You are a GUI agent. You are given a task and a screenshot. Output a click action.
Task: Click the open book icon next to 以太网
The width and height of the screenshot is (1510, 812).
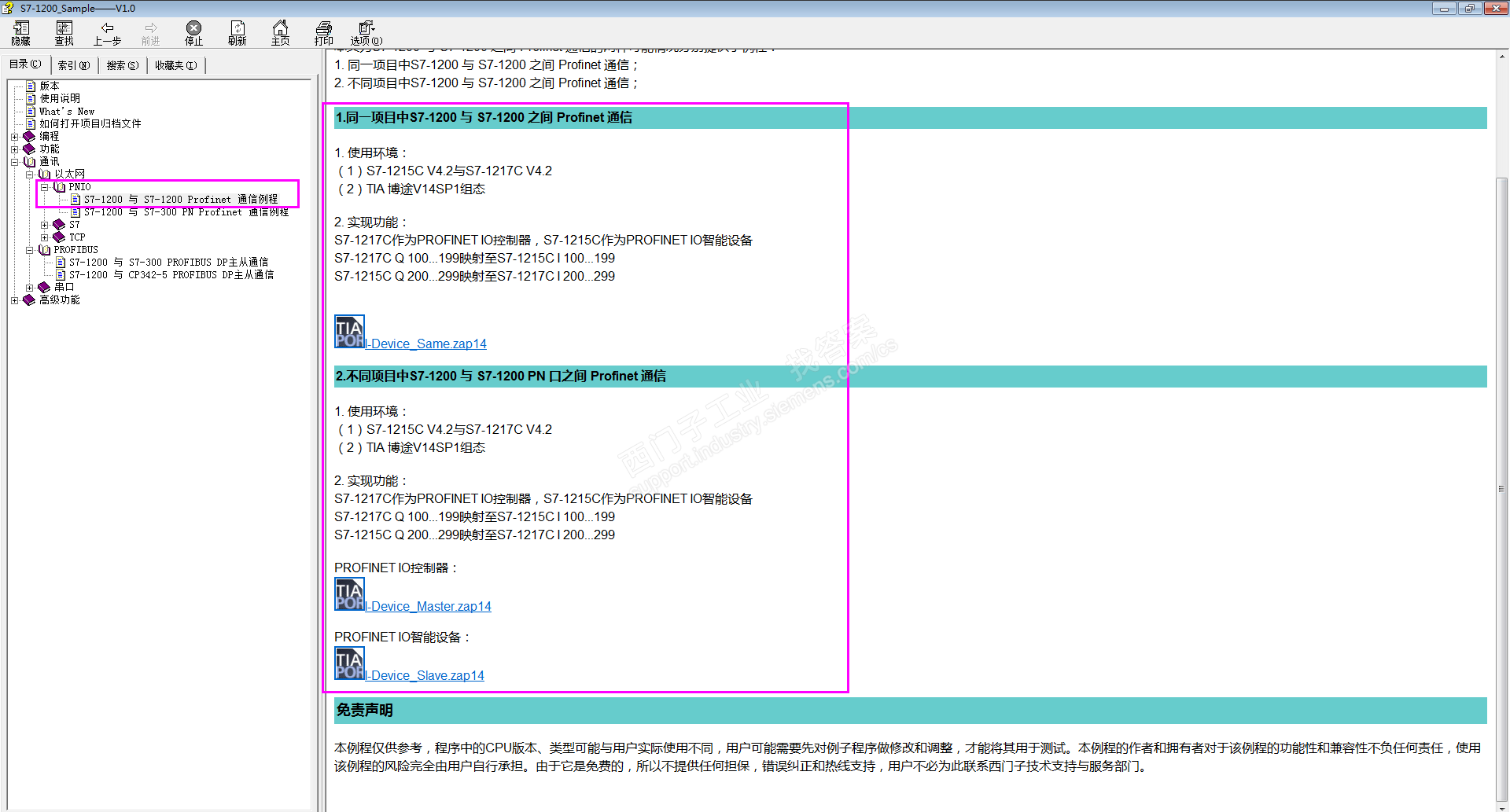click(x=45, y=174)
